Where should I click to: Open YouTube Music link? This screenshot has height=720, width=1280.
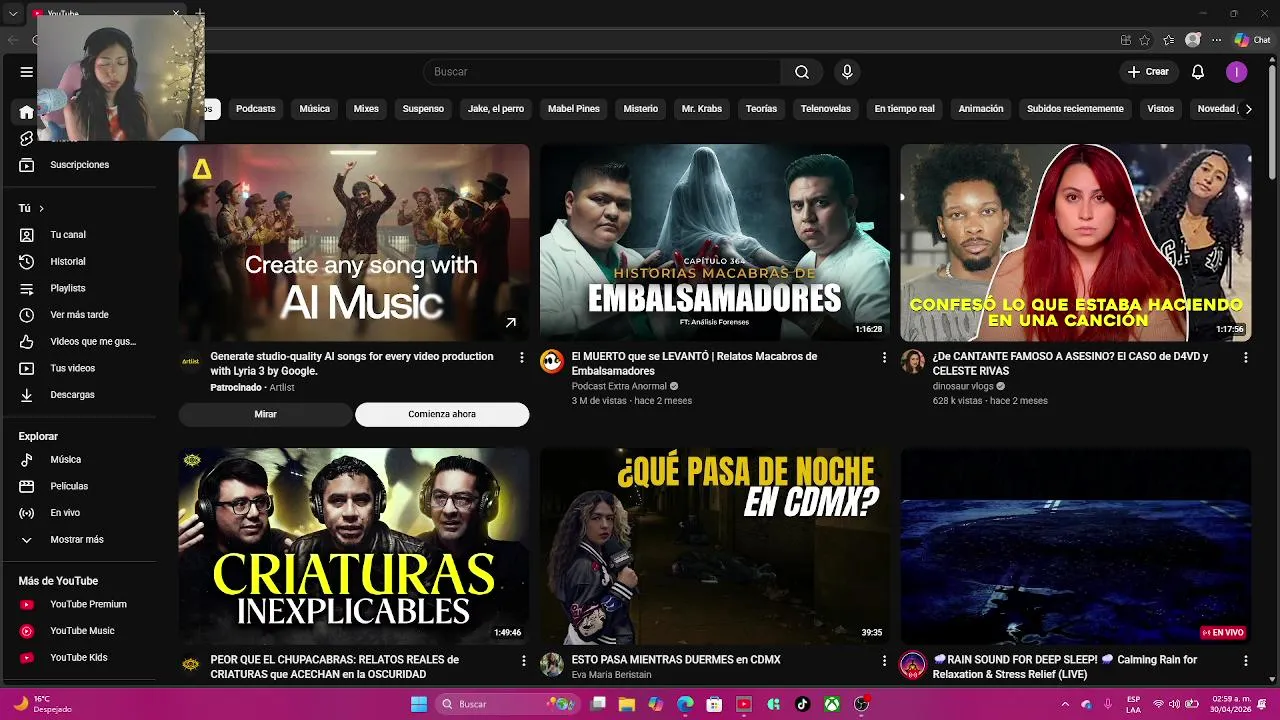pos(80,631)
